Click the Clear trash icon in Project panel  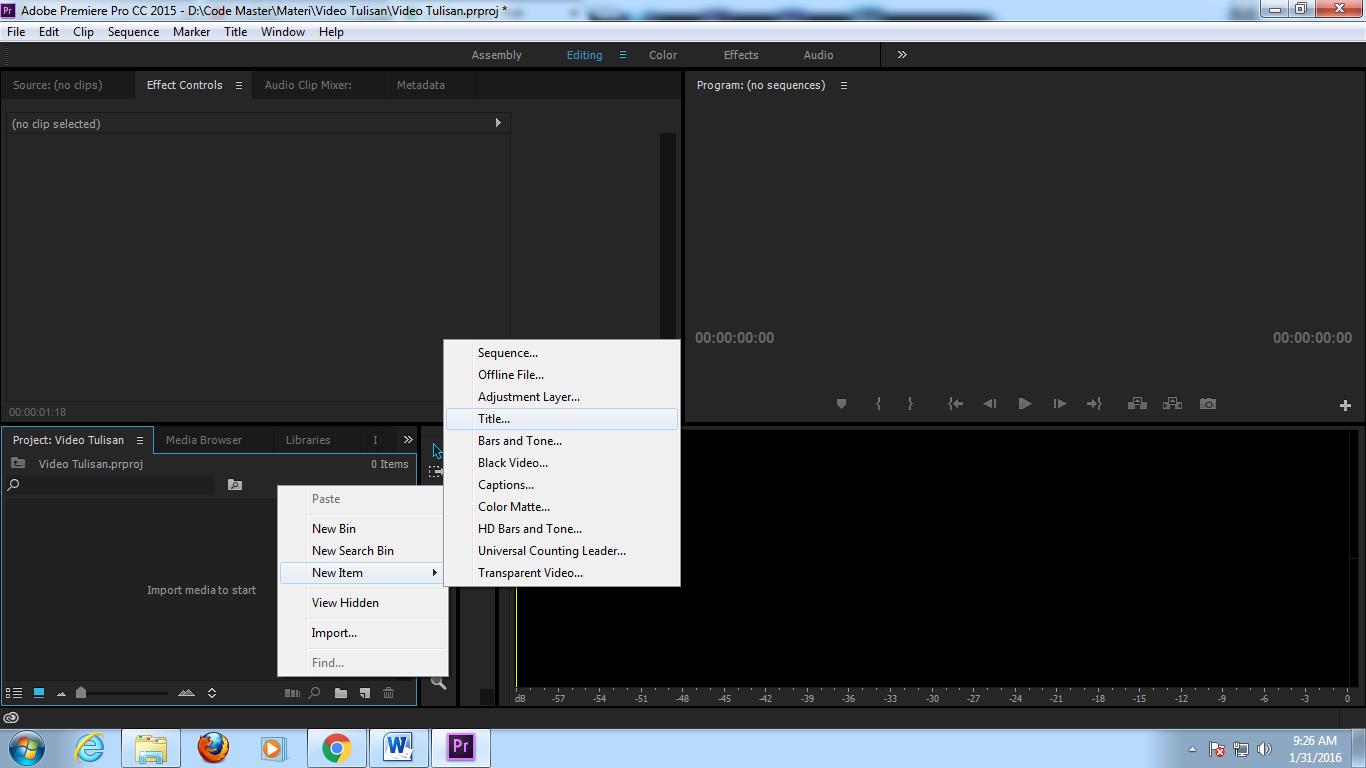pos(389,693)
